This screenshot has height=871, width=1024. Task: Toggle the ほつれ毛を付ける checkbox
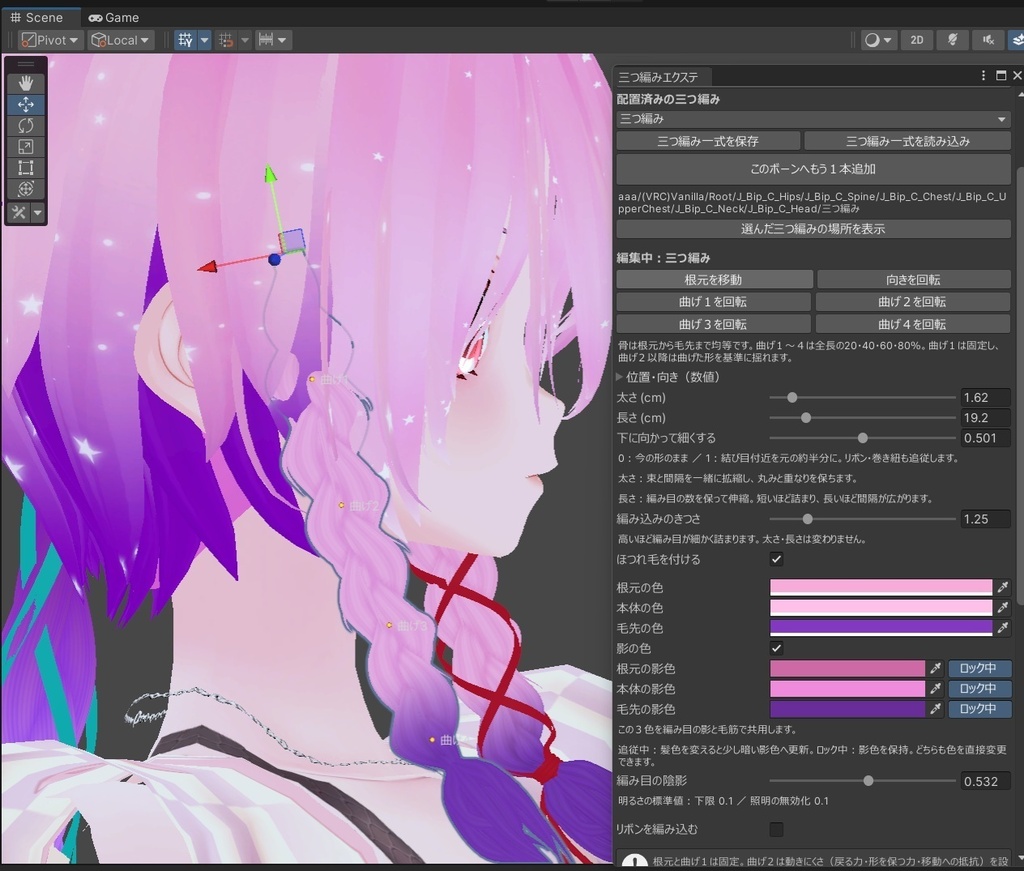coord(776,560)
